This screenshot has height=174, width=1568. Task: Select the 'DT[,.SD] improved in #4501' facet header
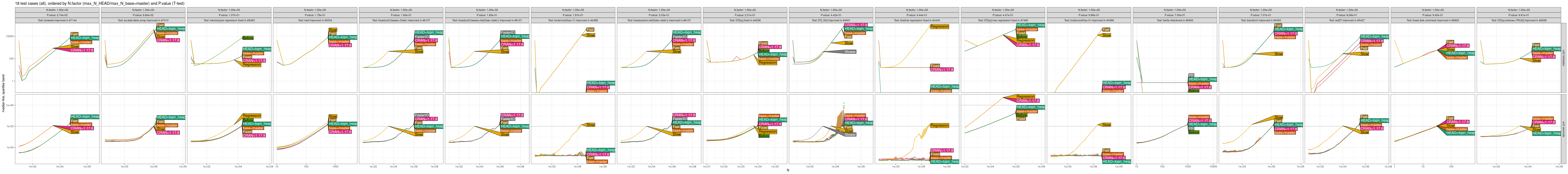pyautogui.click(x=830, y=20)
